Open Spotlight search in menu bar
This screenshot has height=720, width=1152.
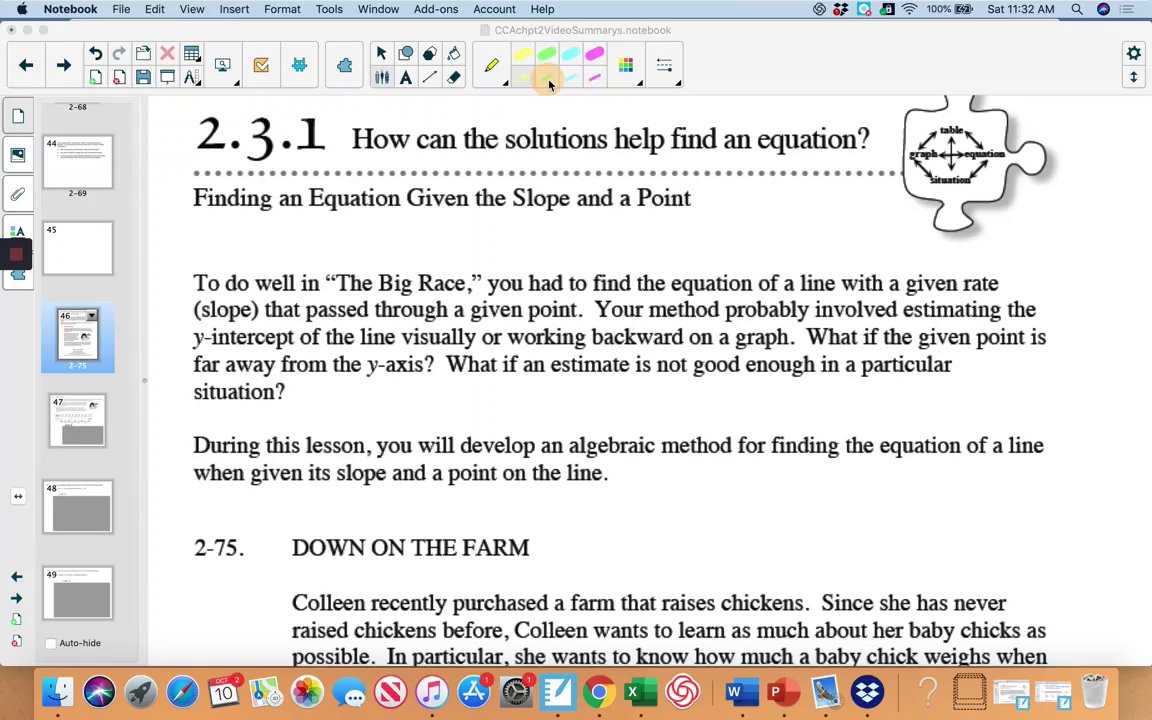point(1076,9)
